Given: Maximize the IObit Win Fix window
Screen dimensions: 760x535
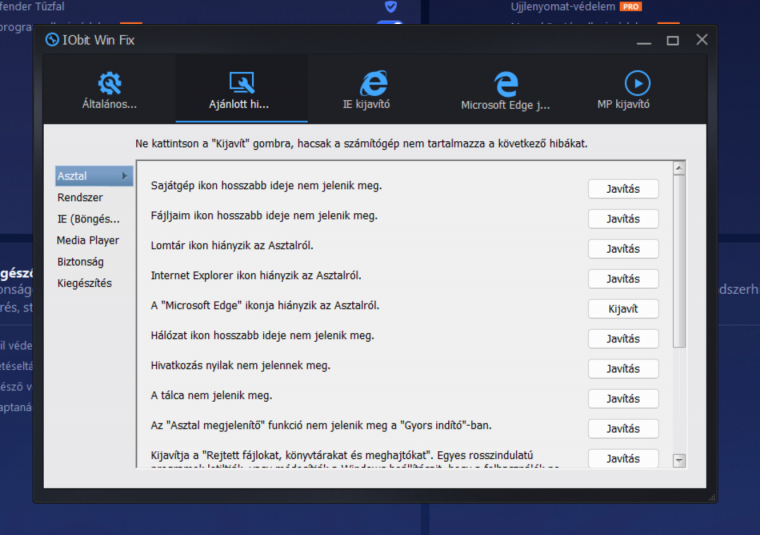Looking at the screenshot, I should coord(673,40).
